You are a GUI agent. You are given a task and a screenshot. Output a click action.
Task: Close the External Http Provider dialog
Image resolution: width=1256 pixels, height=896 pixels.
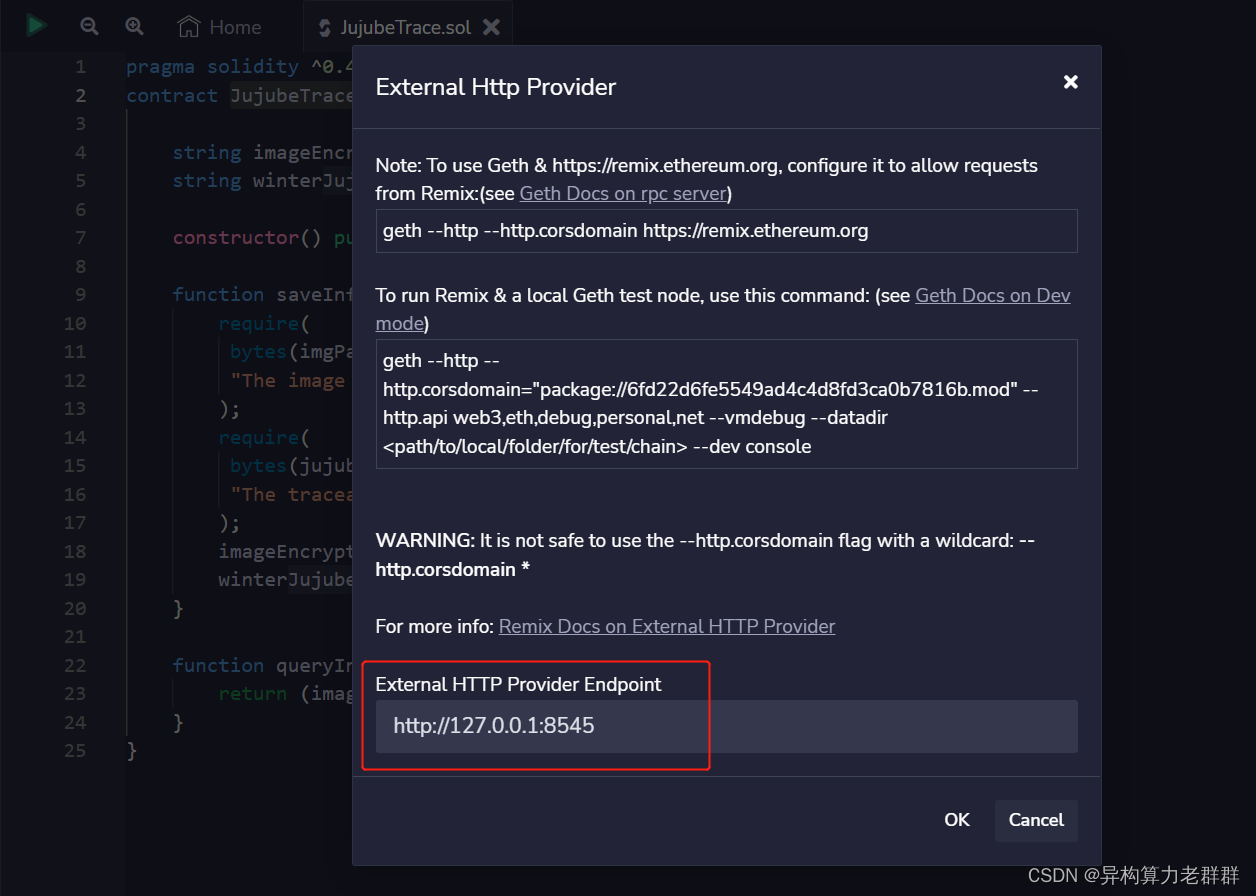tap(1070, 82)
